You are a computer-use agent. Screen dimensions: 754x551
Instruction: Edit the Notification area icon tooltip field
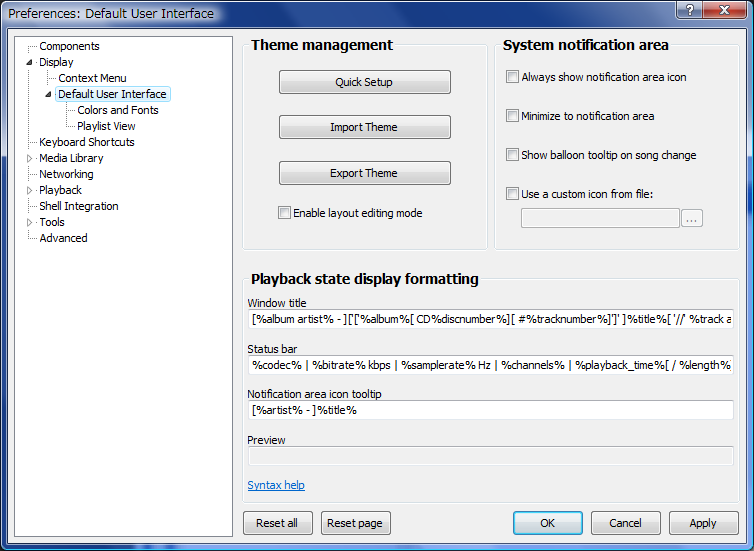[490, 410]
